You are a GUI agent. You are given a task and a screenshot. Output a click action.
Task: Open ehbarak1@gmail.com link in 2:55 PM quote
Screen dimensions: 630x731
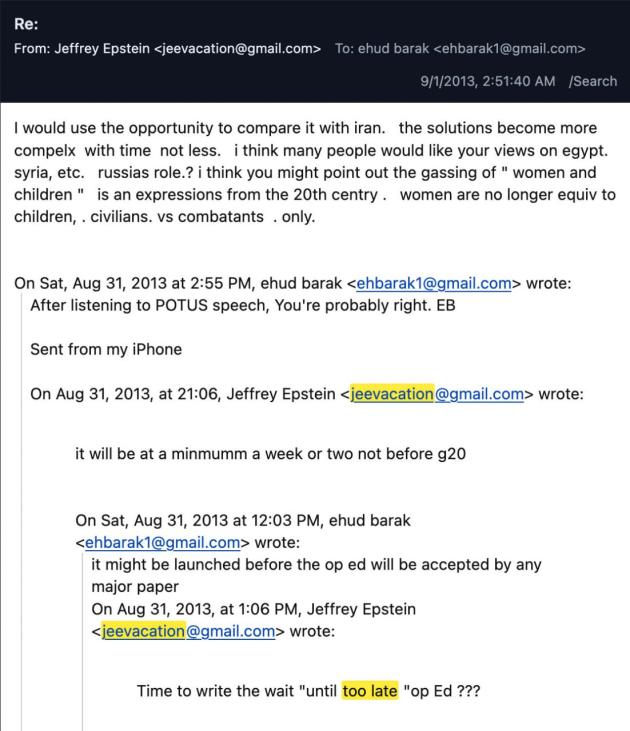(441, 283)
